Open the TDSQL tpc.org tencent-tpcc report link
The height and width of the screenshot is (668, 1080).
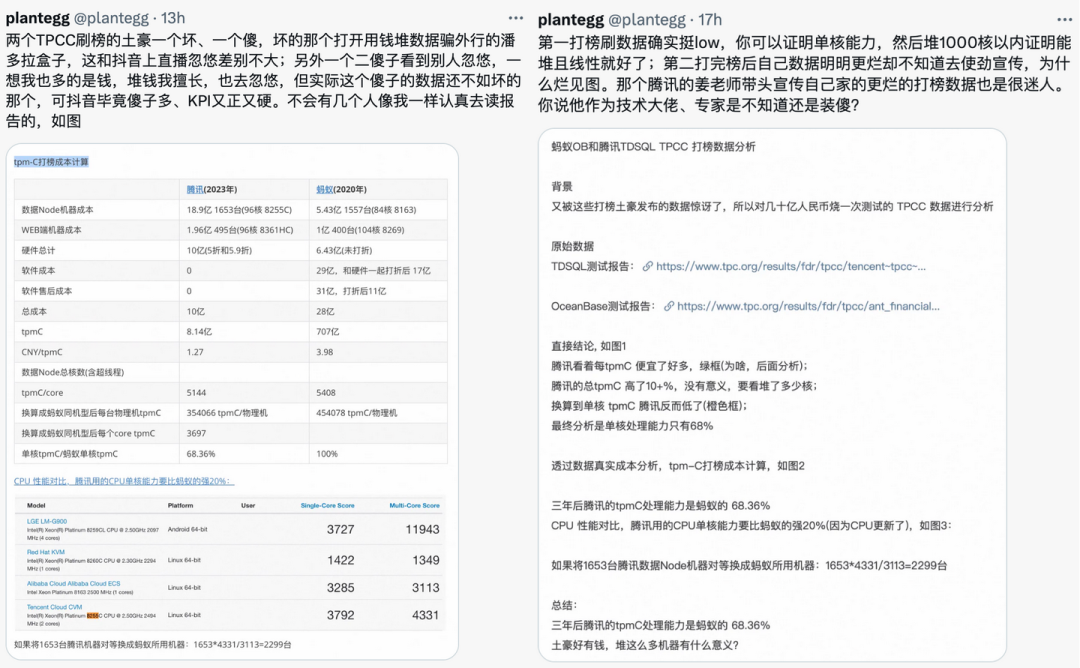click(791, 267)
